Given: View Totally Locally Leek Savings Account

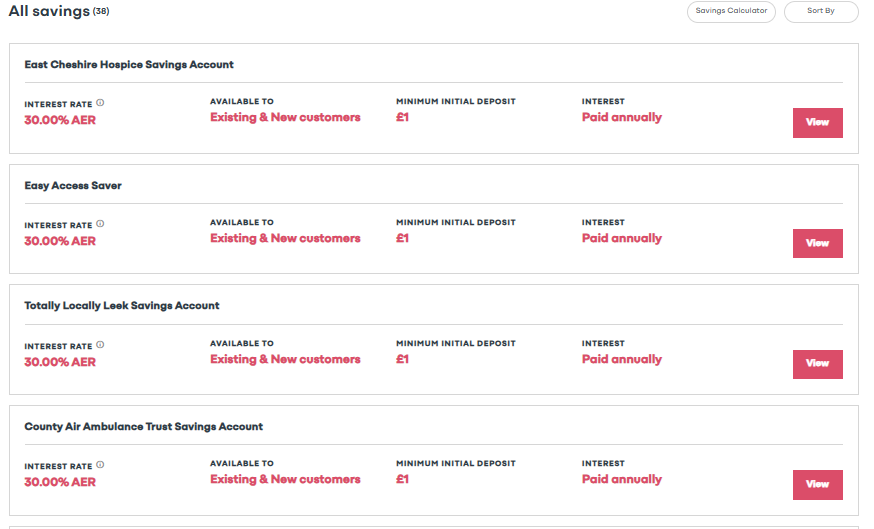Looking at the screenshot, I should [x=817, y=364].
